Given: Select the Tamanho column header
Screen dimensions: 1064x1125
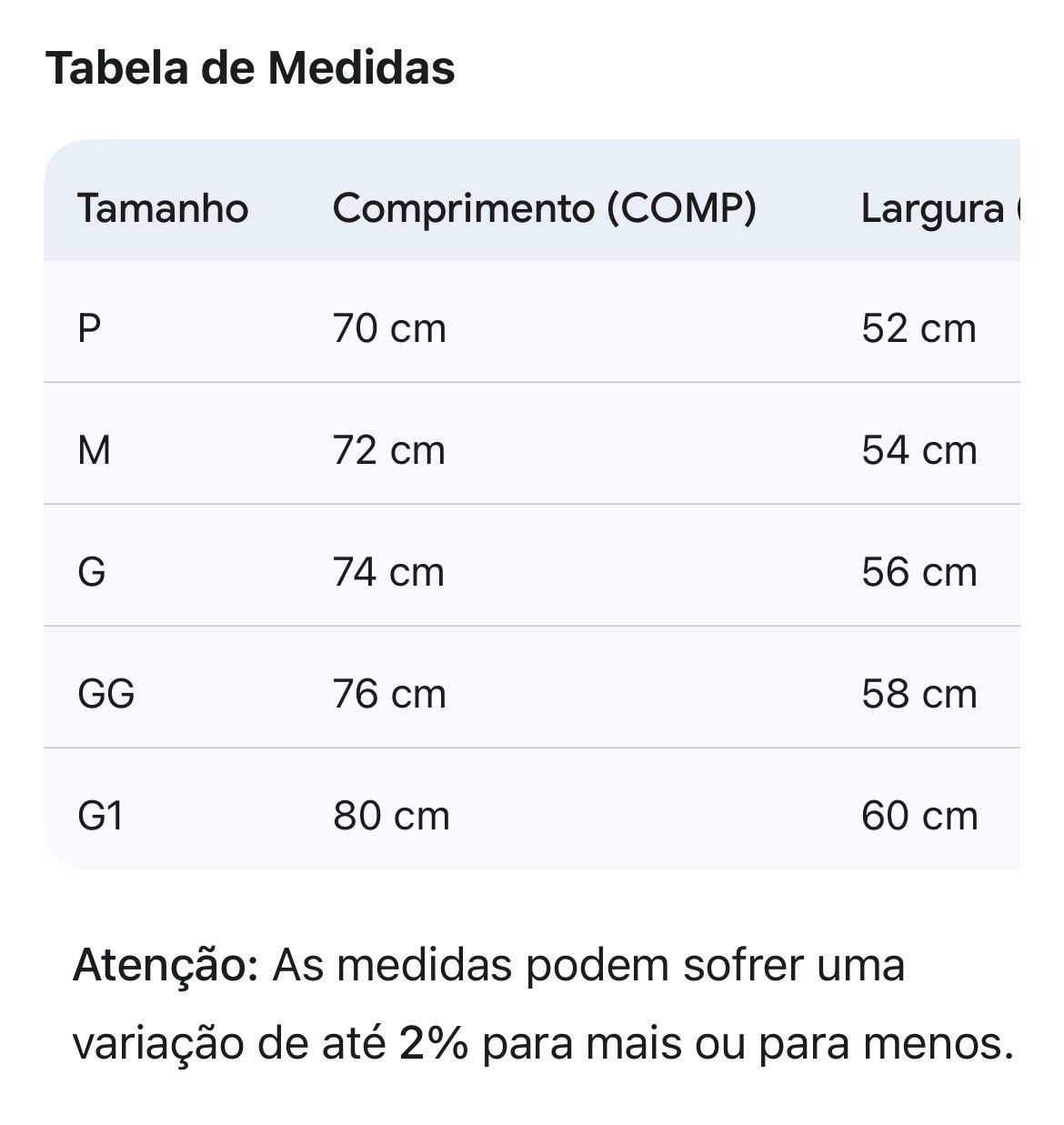Looking at the screenshot, I should (x=163, y=208).
